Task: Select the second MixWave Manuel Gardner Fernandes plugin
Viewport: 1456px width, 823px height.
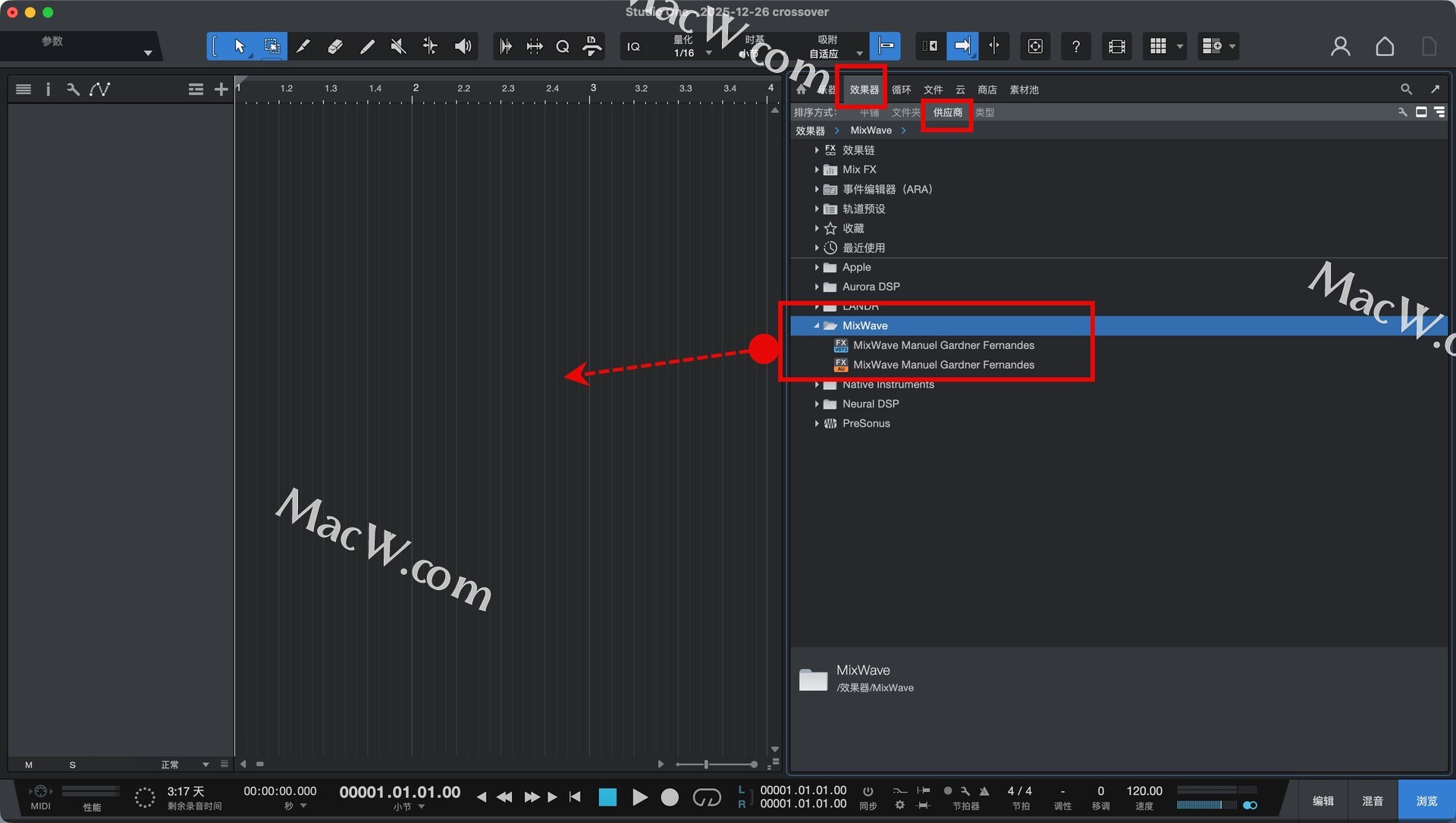Action: click(943, 365)
